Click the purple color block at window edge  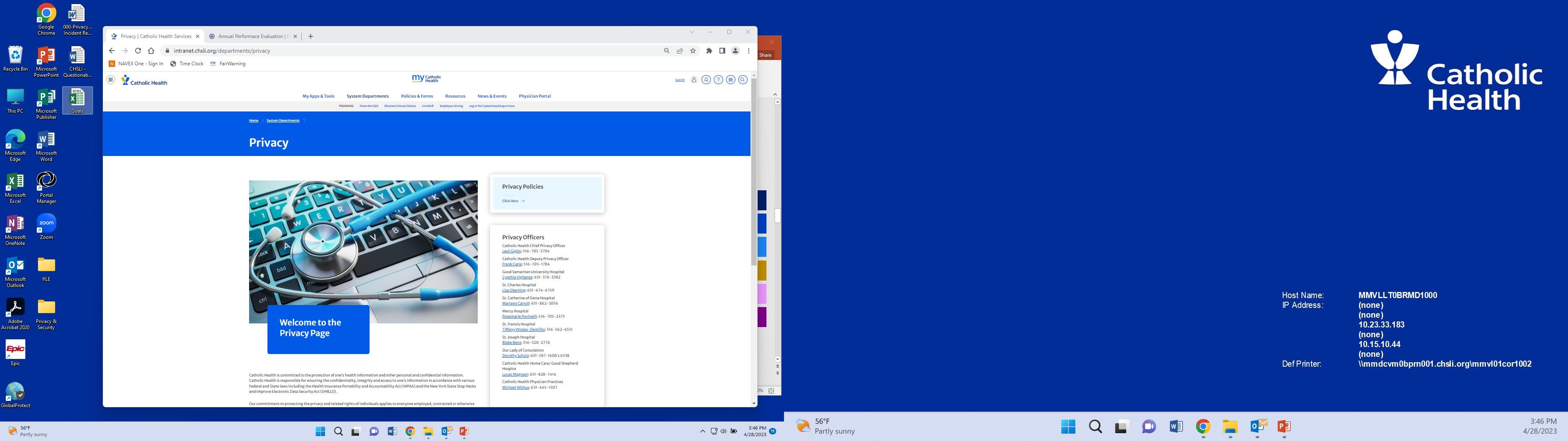[762, 317]
